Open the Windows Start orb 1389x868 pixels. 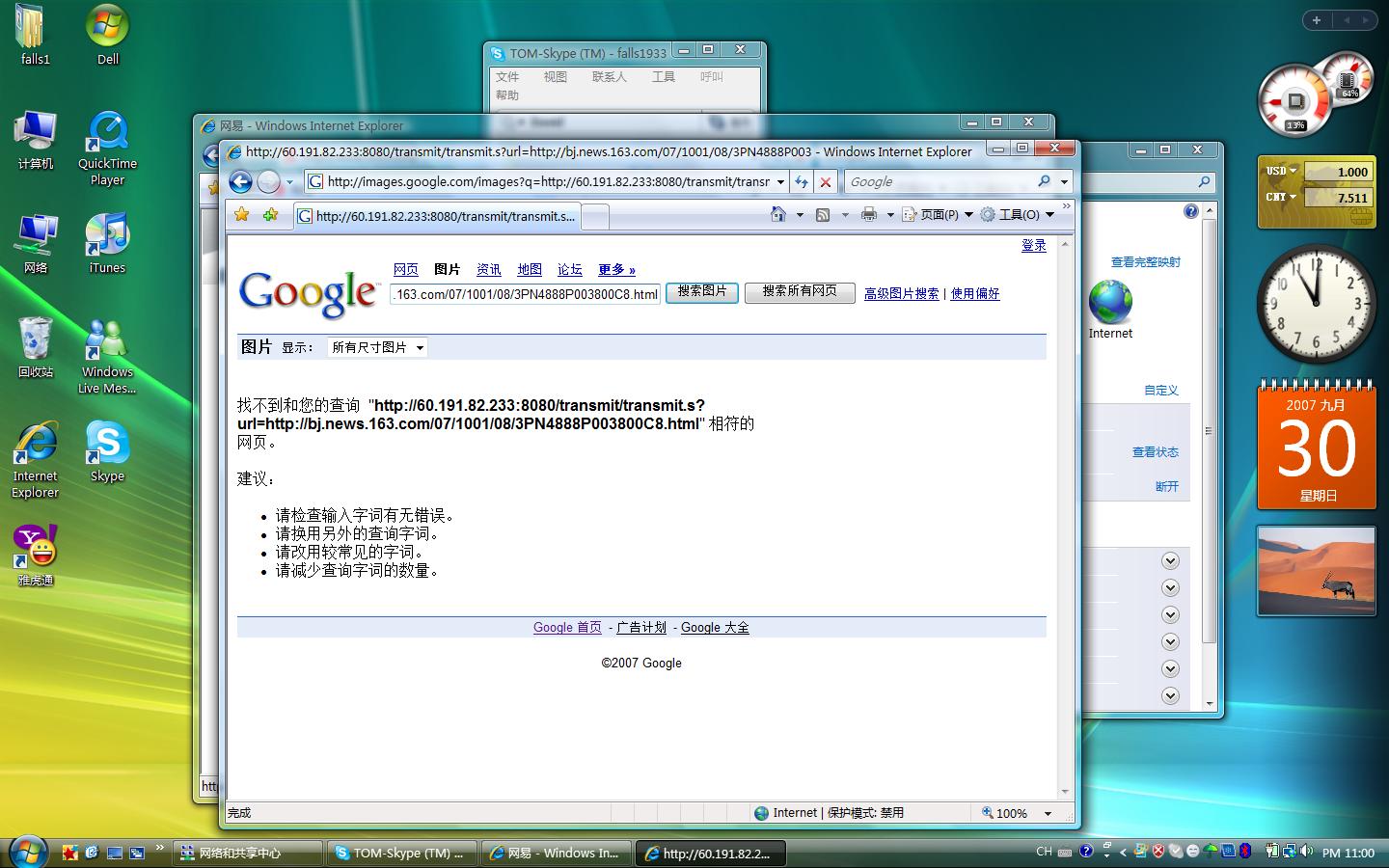click(x=27, y=851)
